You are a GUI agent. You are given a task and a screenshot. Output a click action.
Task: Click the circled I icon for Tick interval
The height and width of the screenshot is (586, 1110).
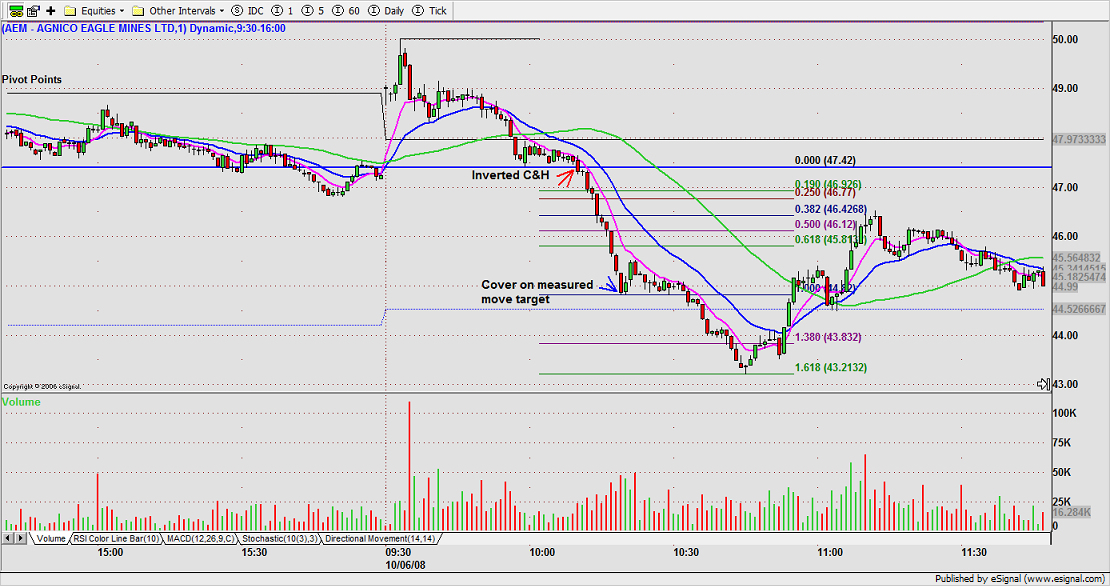tap(418, 11)
